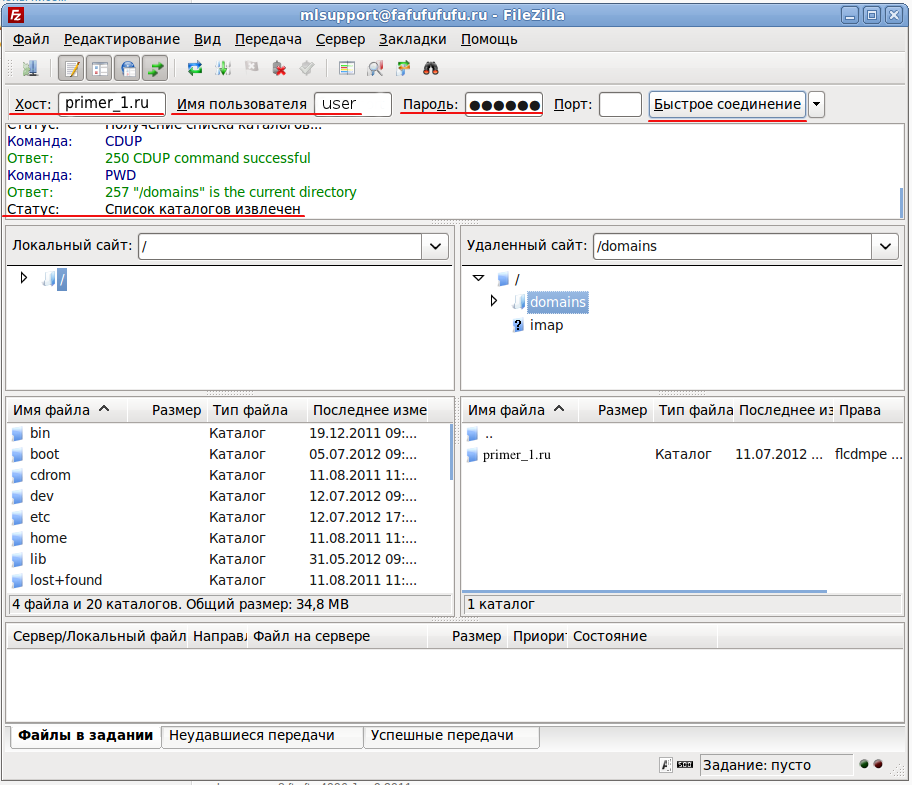Toggle remote directory tree display icon

click(x=127, y=69)
